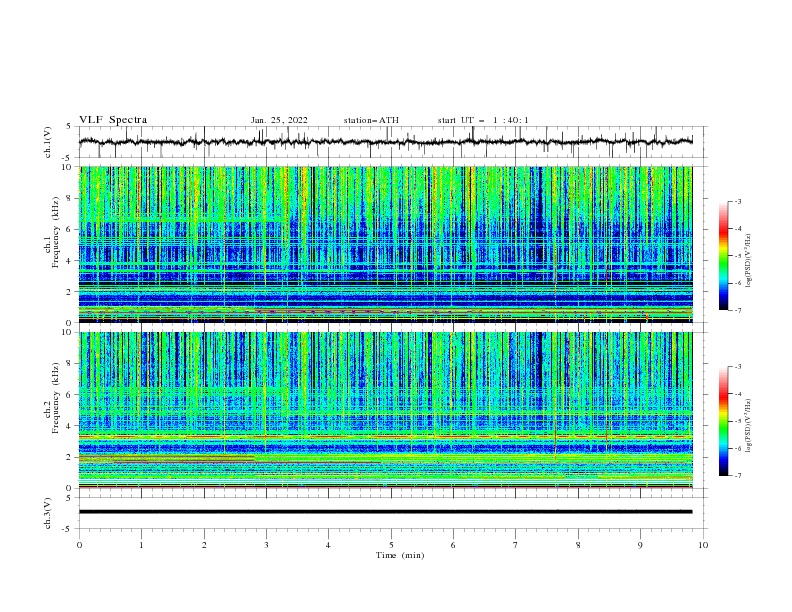Image resolution: width=792 pixels, height=612 pixels.
Task: Click the time axis tick label '3'
Action: click(x=266, y=545)
